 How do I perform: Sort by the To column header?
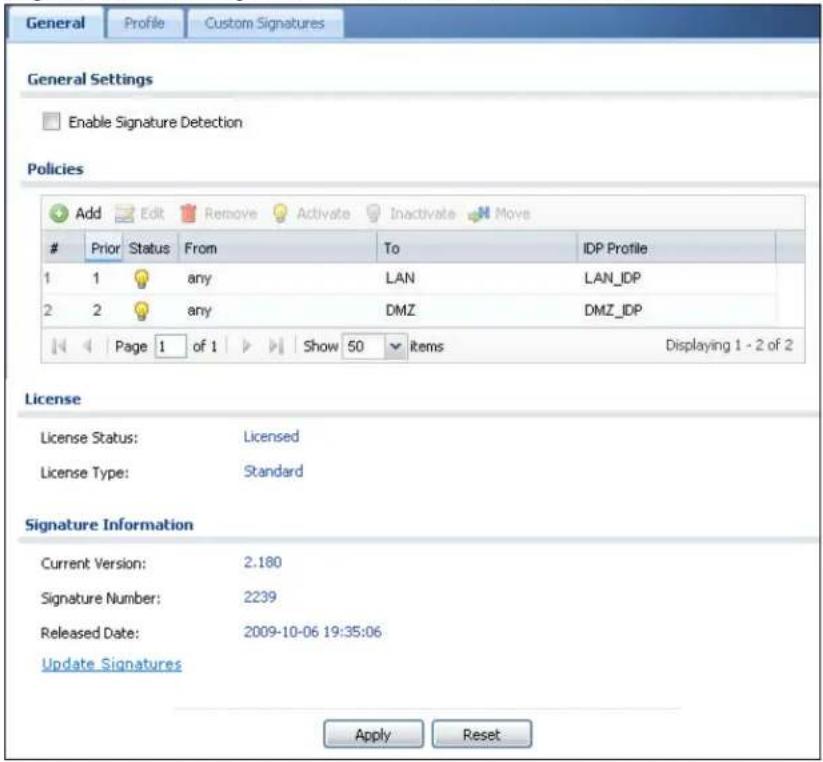(477, 248)
